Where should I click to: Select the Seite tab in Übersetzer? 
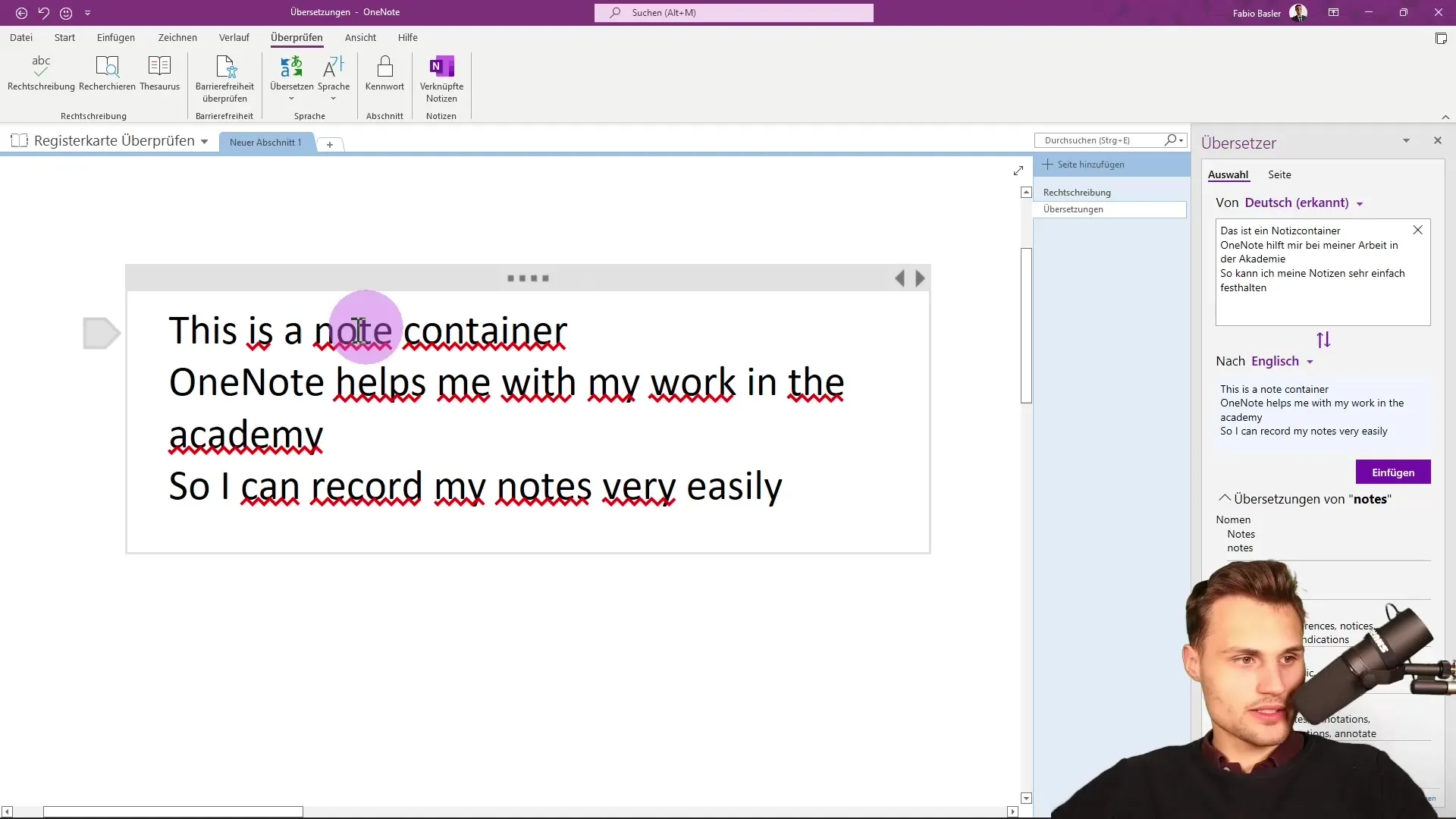click(1279, 175)
